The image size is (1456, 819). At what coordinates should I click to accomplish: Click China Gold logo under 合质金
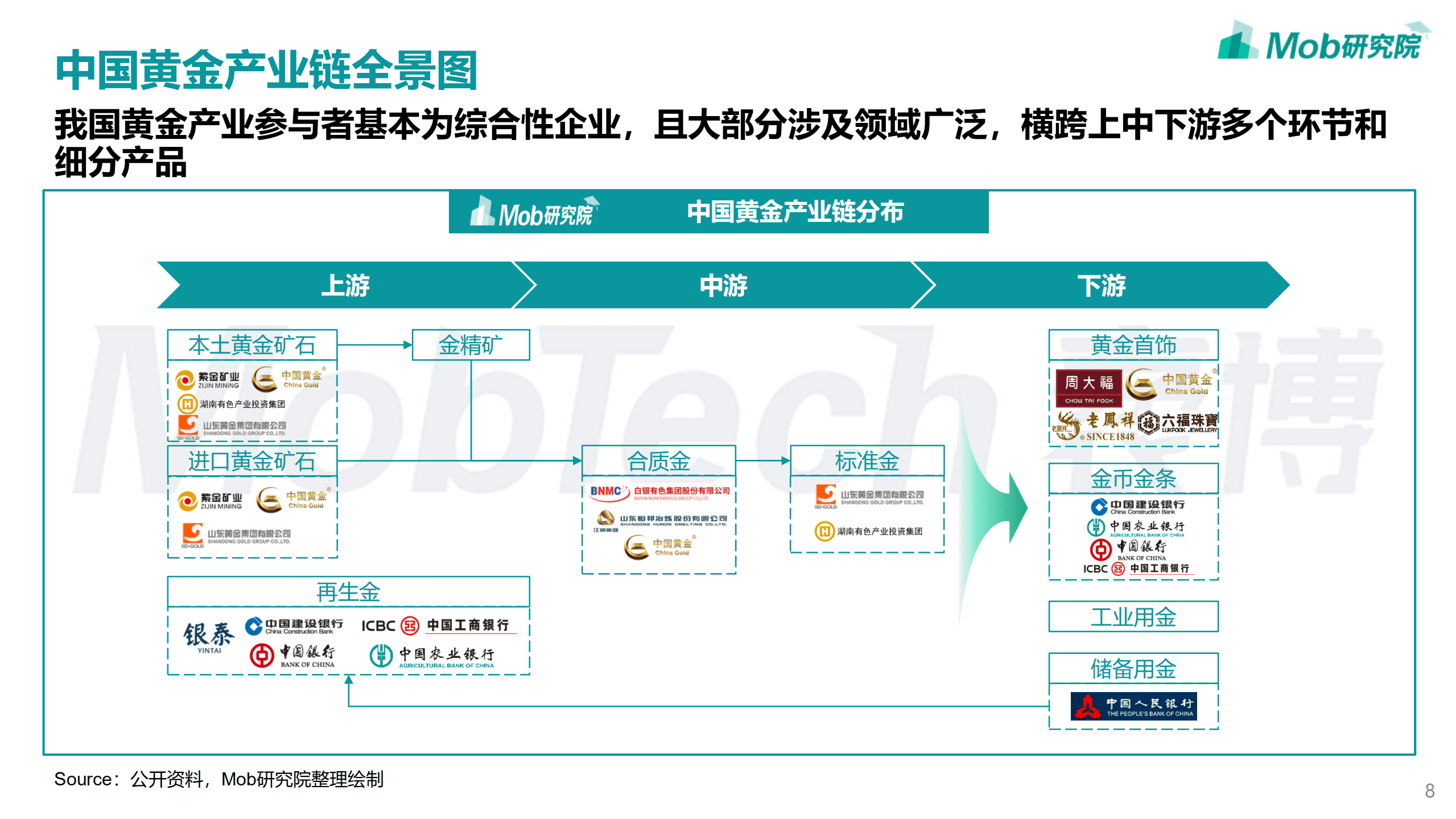[659, 548]
